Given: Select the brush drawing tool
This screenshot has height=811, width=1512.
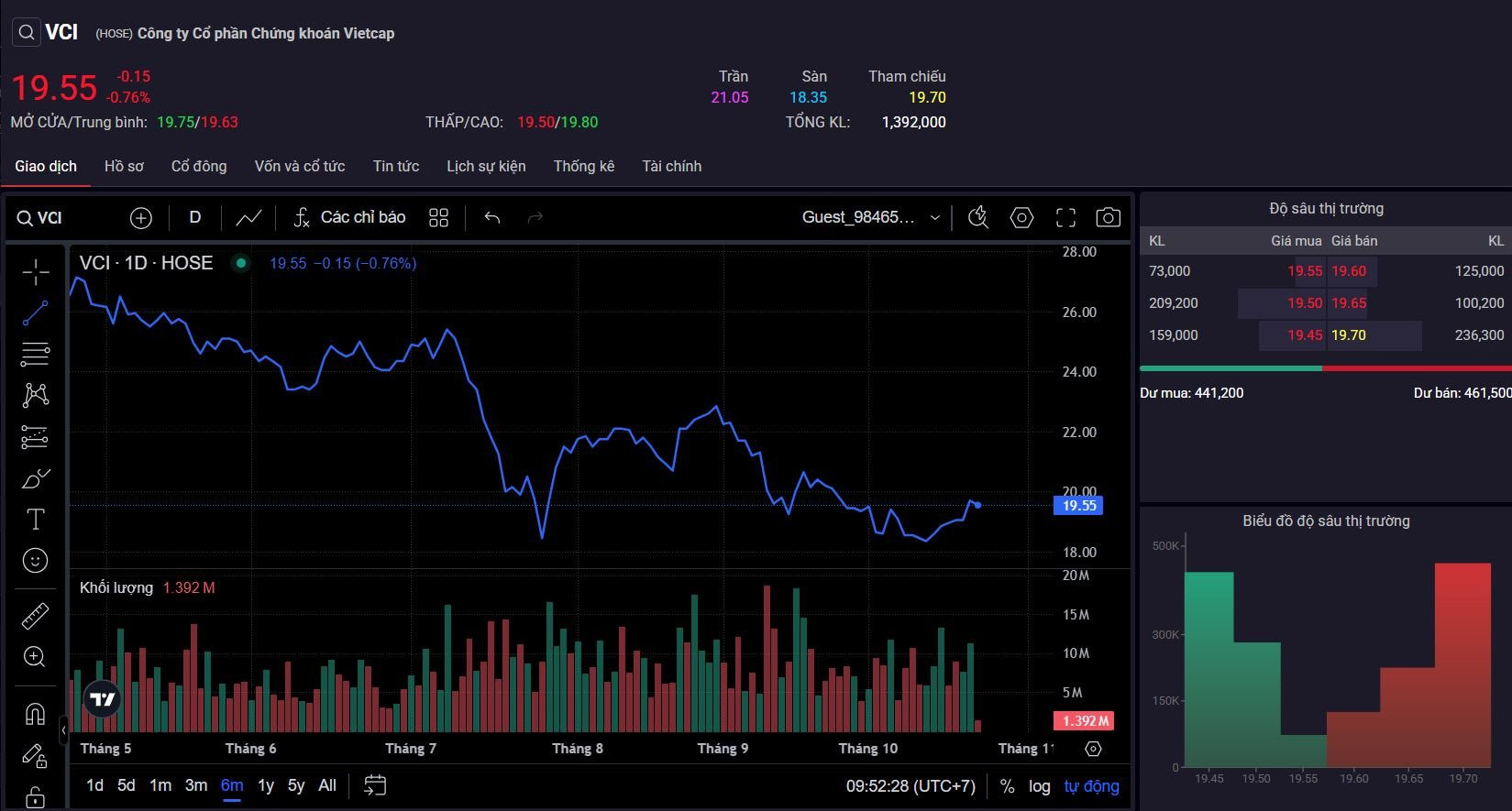Looking at the screenshot, I should pyautogui.click(x=36, y=478).
